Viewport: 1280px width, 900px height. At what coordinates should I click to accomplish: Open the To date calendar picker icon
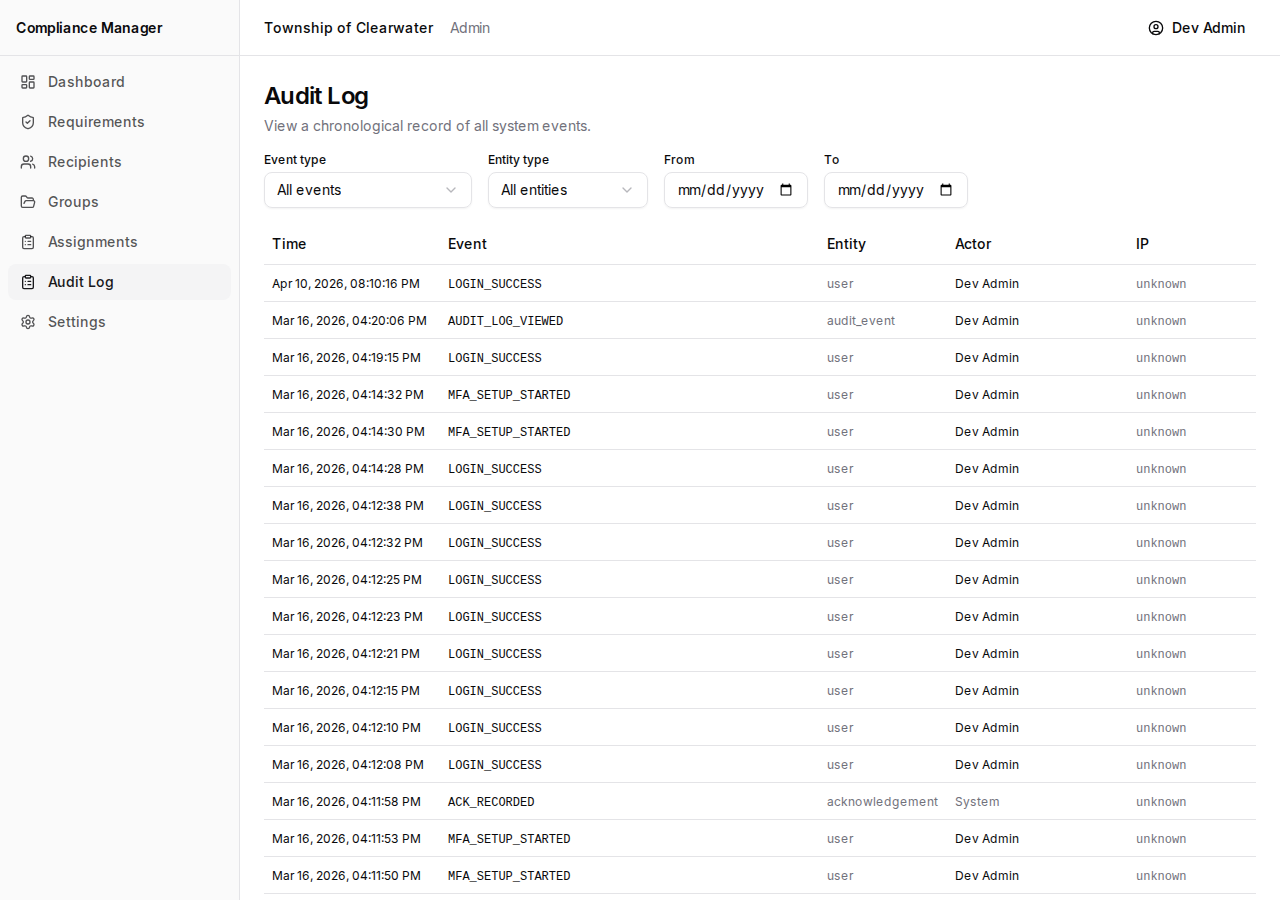[946, 190]
